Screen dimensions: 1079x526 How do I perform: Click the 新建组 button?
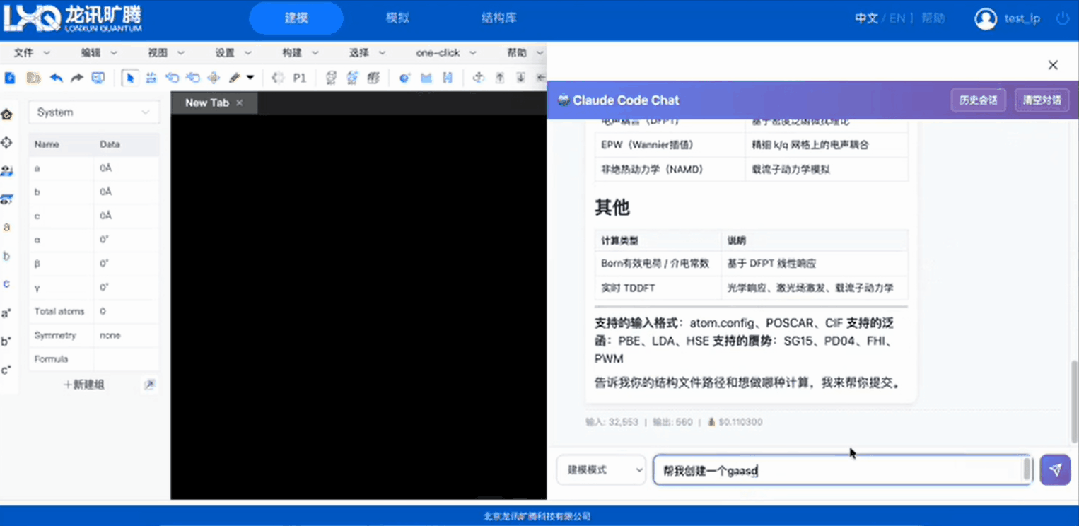point(85,384)
